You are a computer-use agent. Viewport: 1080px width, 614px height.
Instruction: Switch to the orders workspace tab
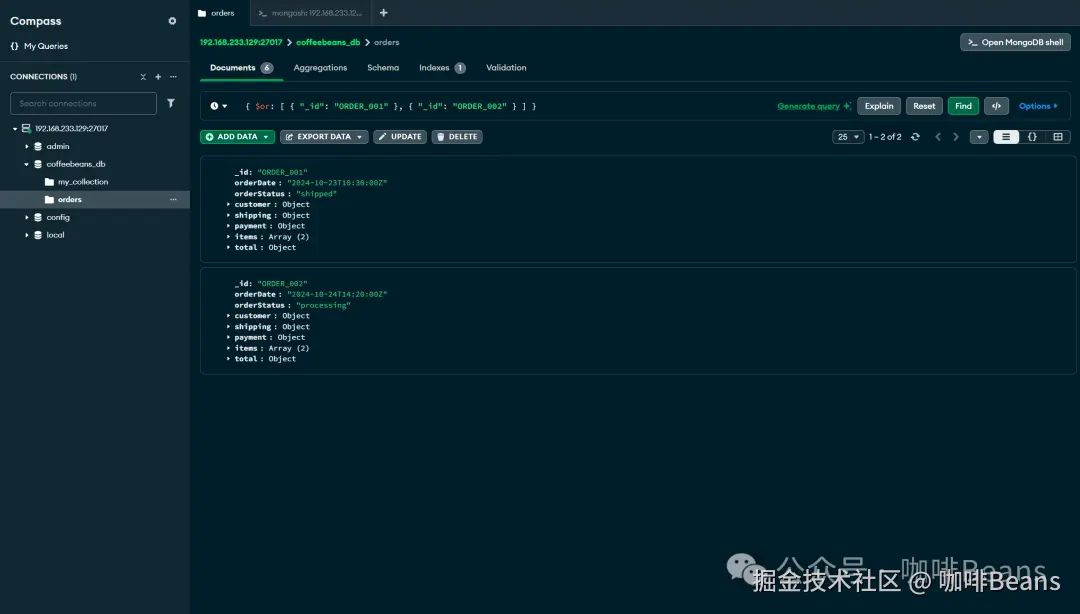(x=219, y=13)
